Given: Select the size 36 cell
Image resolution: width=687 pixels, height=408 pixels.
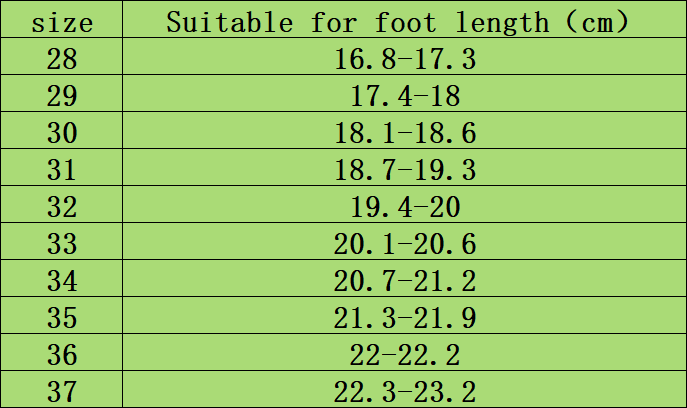Looking at the screenshot, I should click(x=62, y=355).
